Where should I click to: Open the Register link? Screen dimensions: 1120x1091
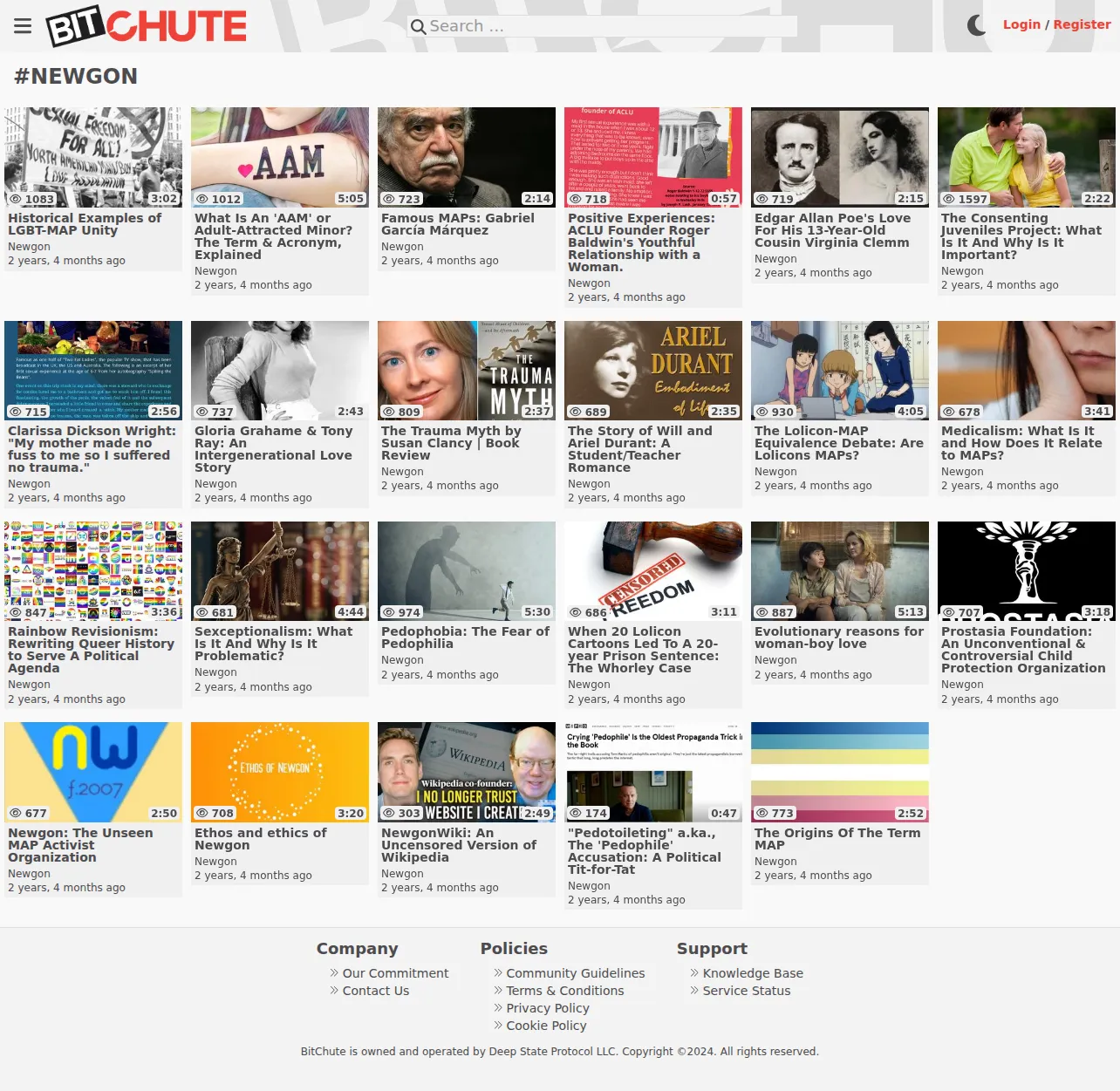[x=1082, y=24]
